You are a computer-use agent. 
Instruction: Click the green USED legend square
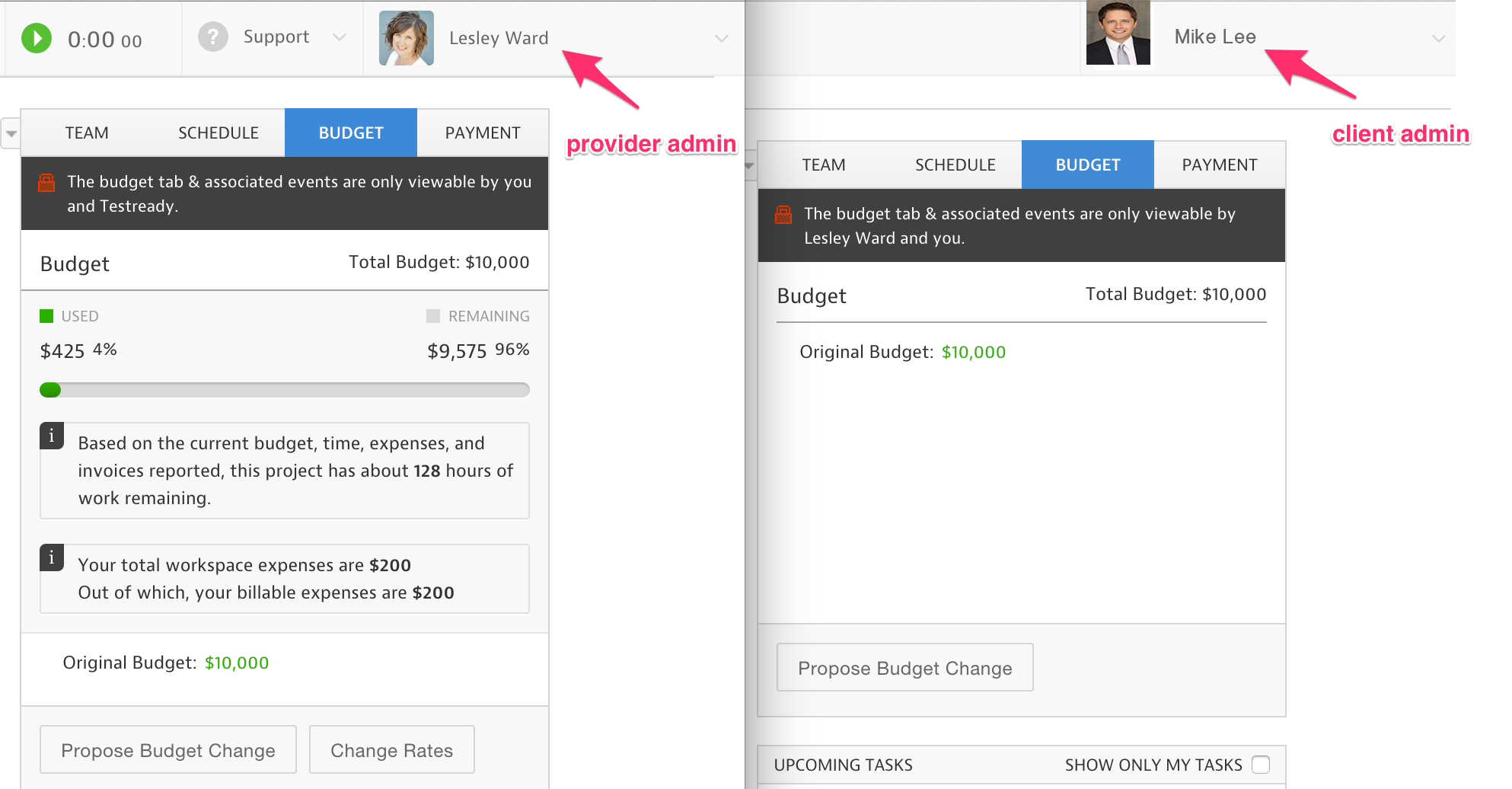coord(46,316)
